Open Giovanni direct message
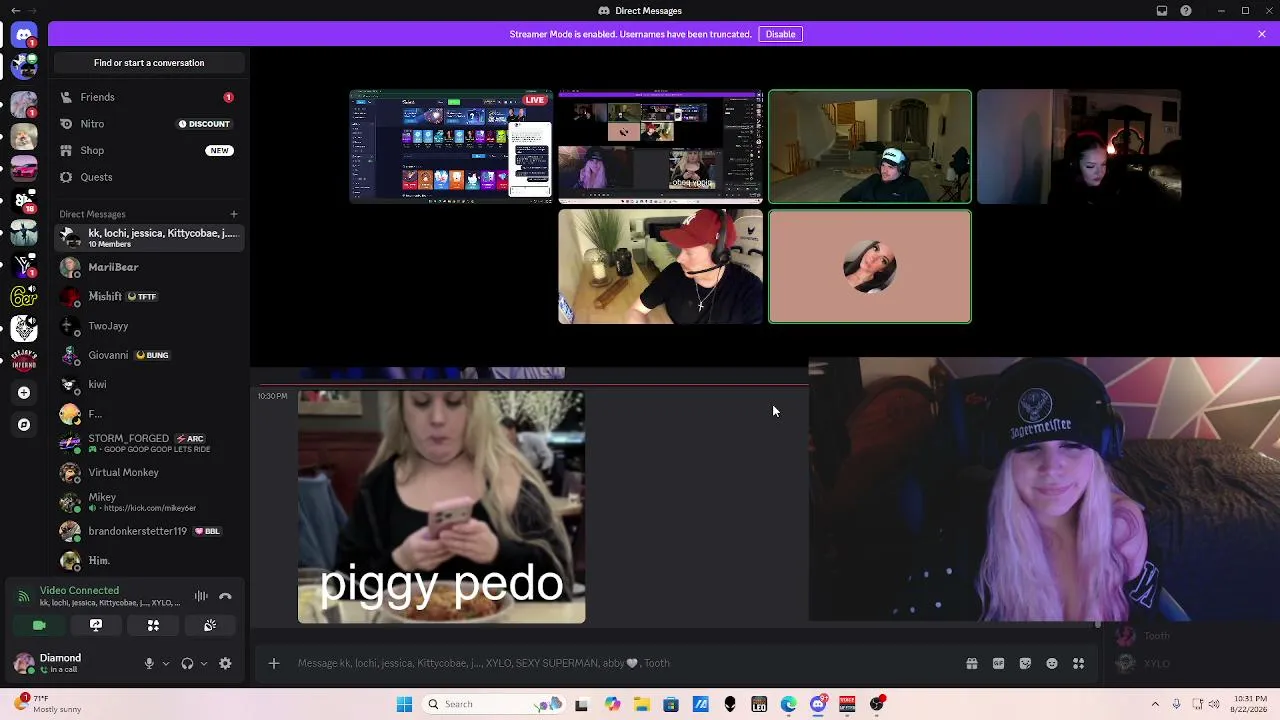The image size is (1280, 720). [149, 355]
